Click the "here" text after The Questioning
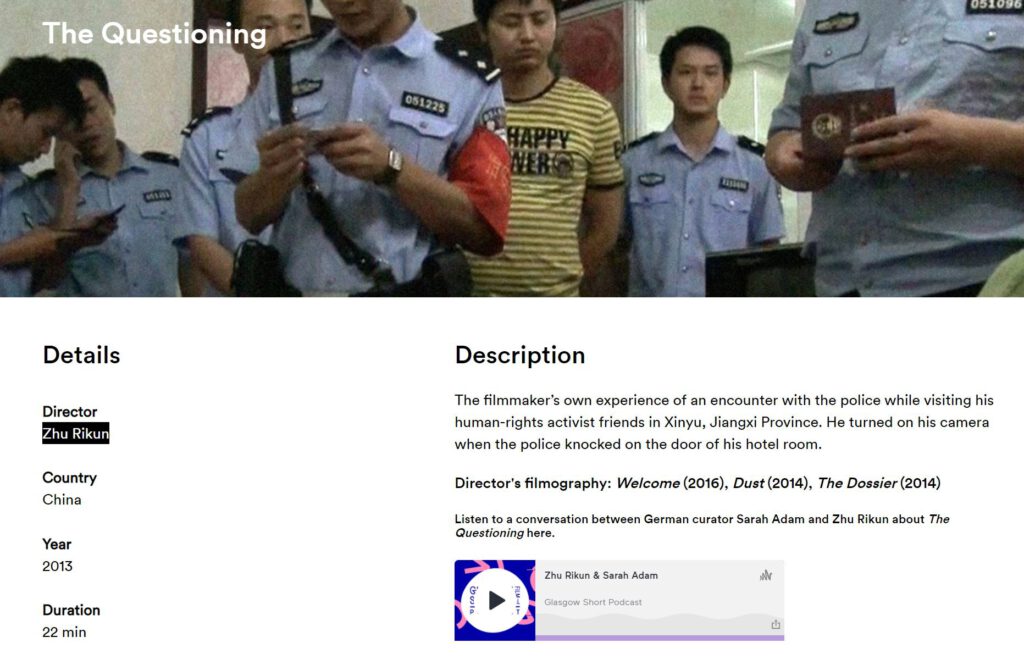The image size is (1024, 665). click(x=539, y=533)
